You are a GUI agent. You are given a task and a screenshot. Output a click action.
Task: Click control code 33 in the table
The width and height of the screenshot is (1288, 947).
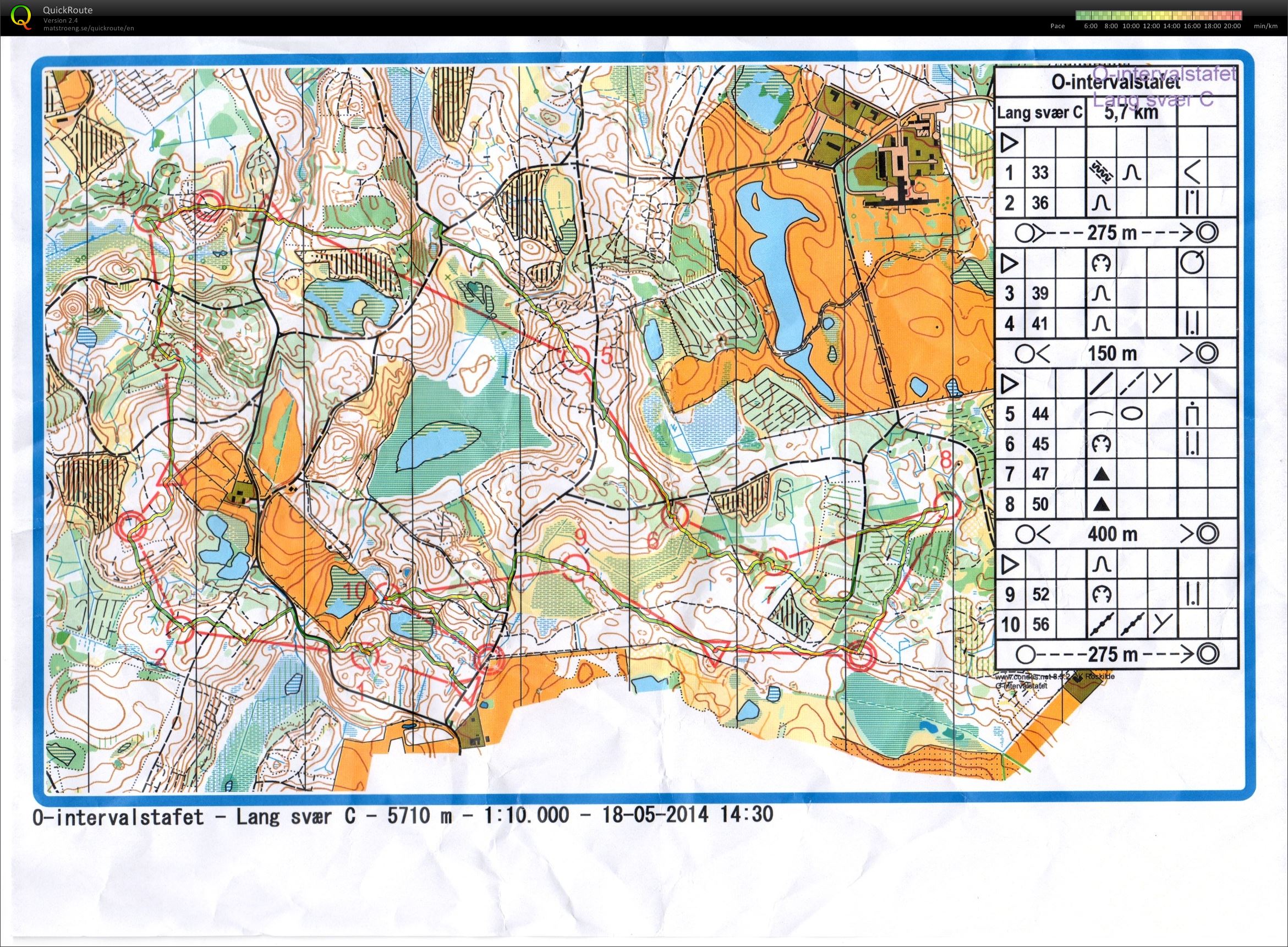tap(1040, 173)
